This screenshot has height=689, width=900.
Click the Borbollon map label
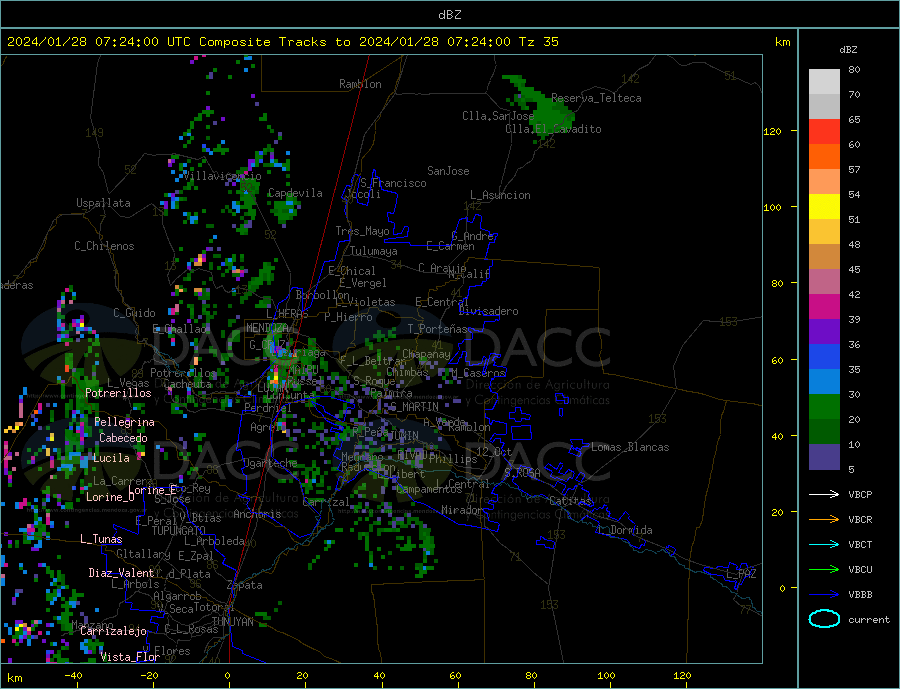[322, 295]
